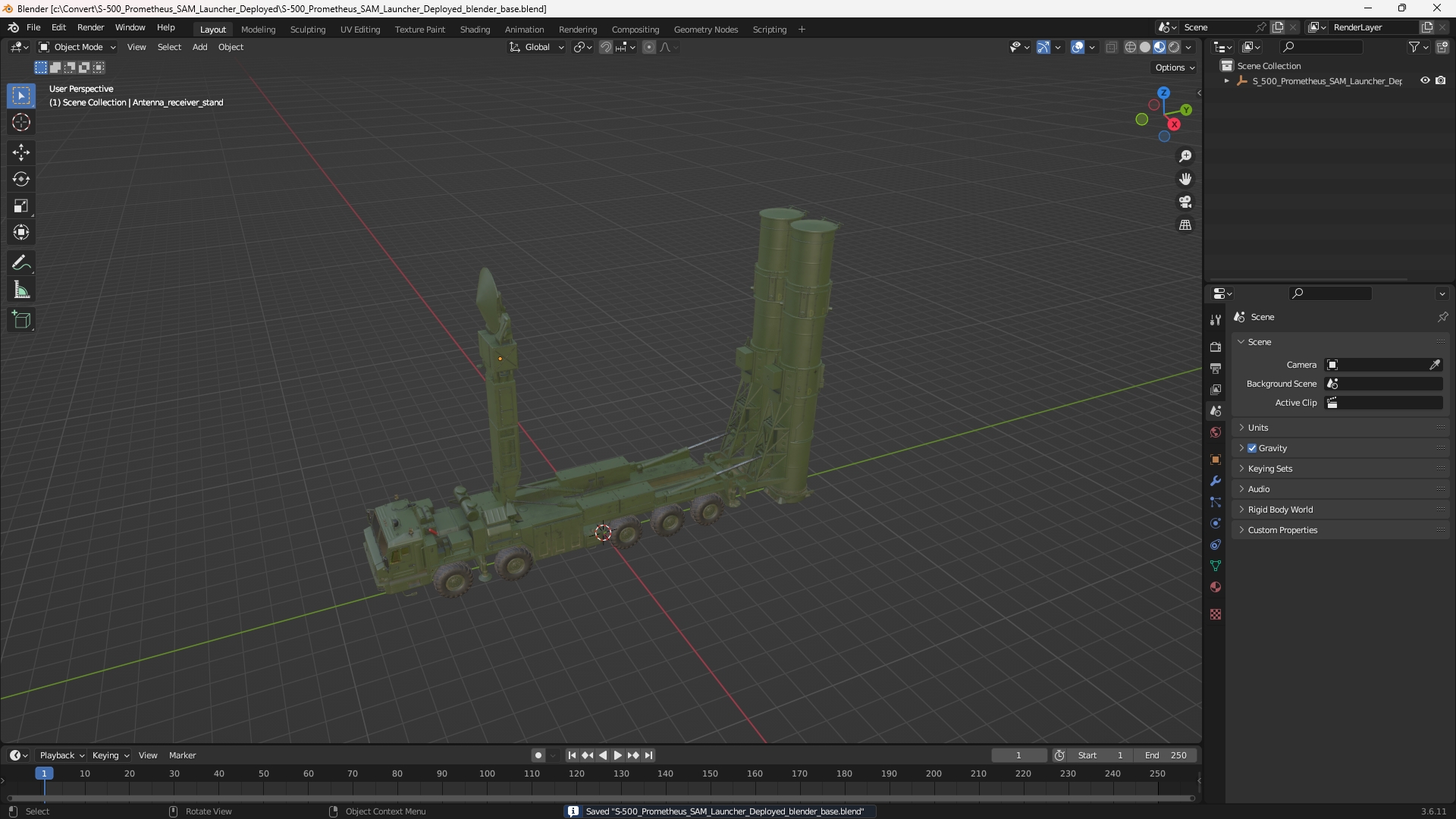The height and width of the screenshot is (819, 1456).
Task: Open the Tool properties tab
Action: pos(1216,320)
